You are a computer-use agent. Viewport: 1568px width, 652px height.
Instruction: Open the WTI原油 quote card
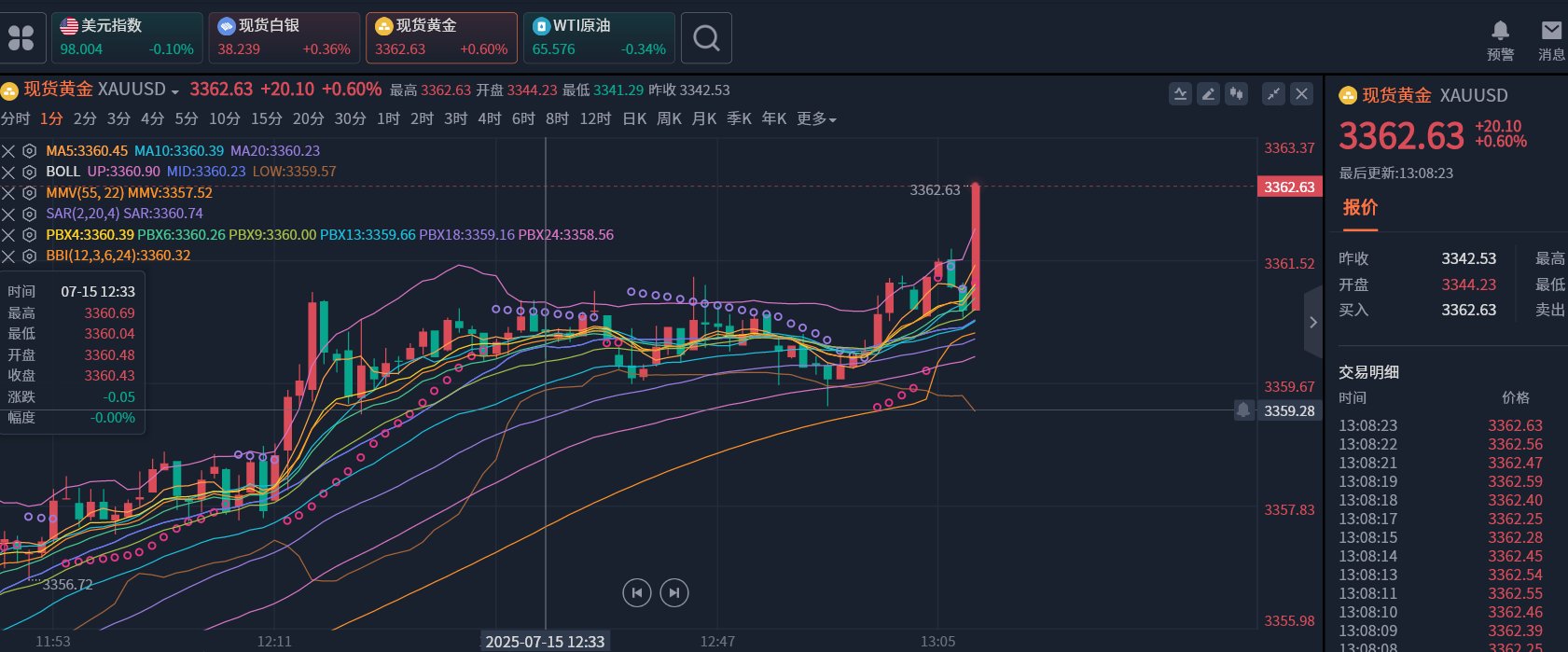click(x=599, y=38)
